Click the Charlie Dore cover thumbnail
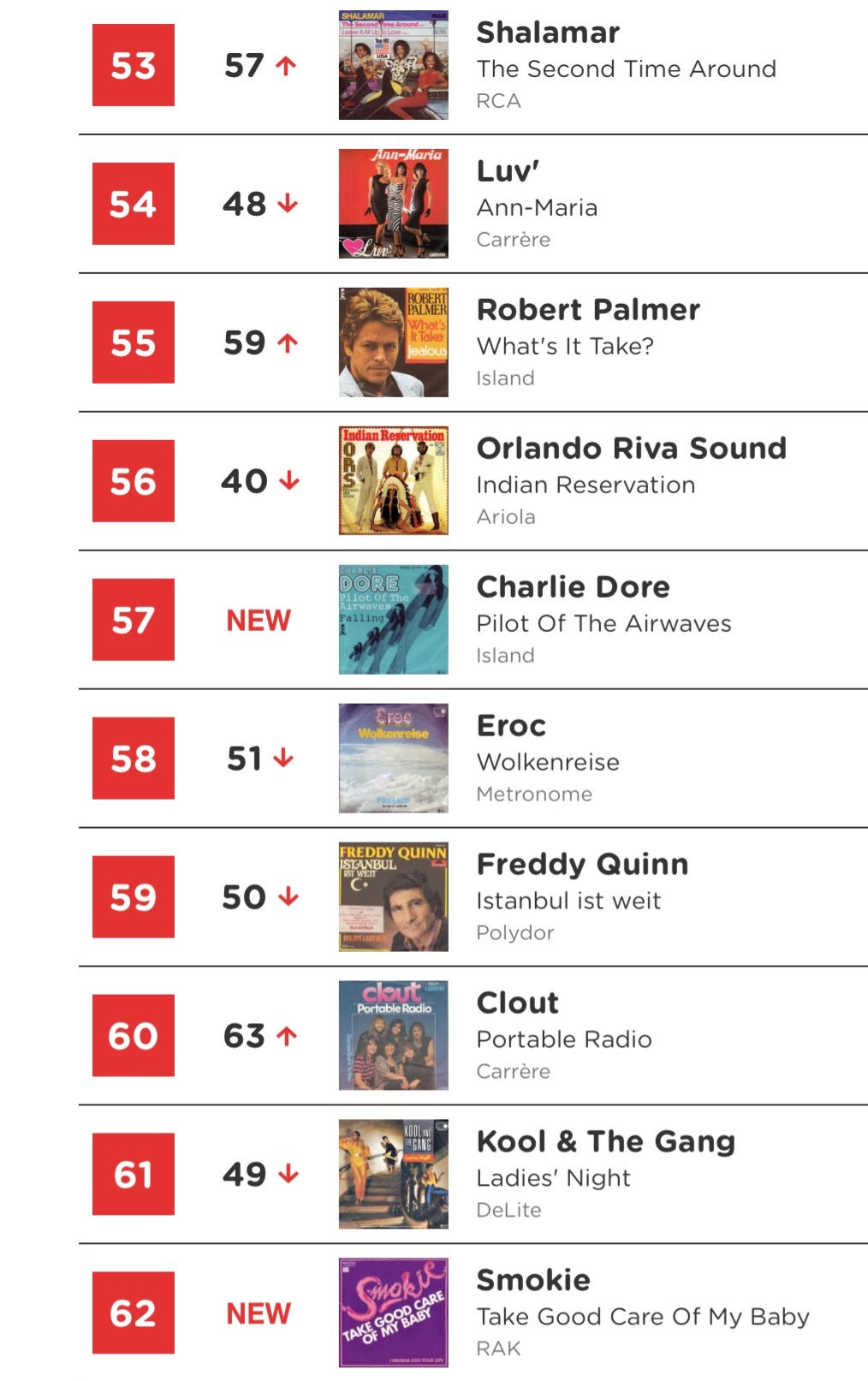The width and height of the screenshot is (868, 1381). coord(393,620)
